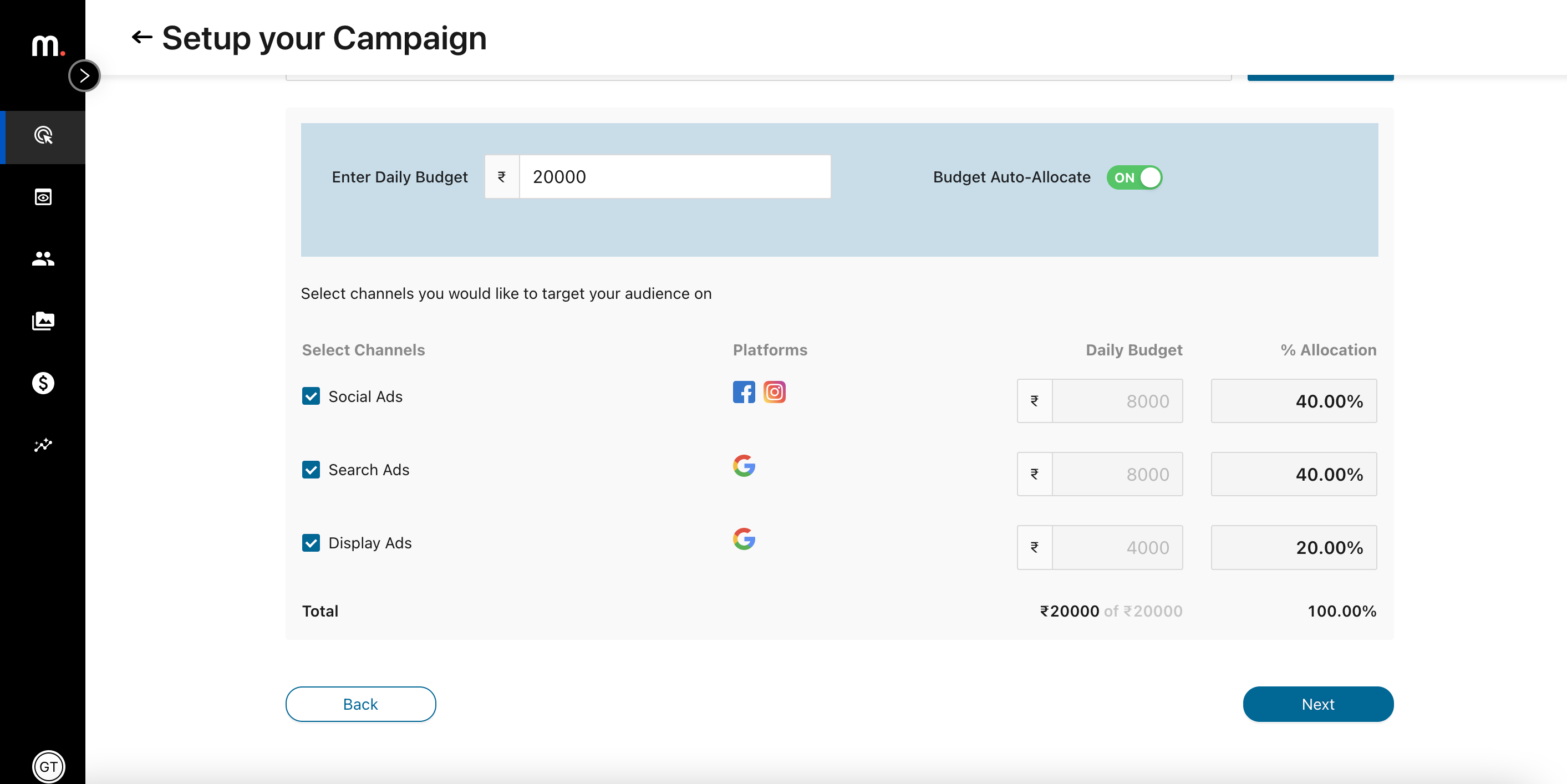Click the Google icon for Display Ads

[x=744, y=539]
